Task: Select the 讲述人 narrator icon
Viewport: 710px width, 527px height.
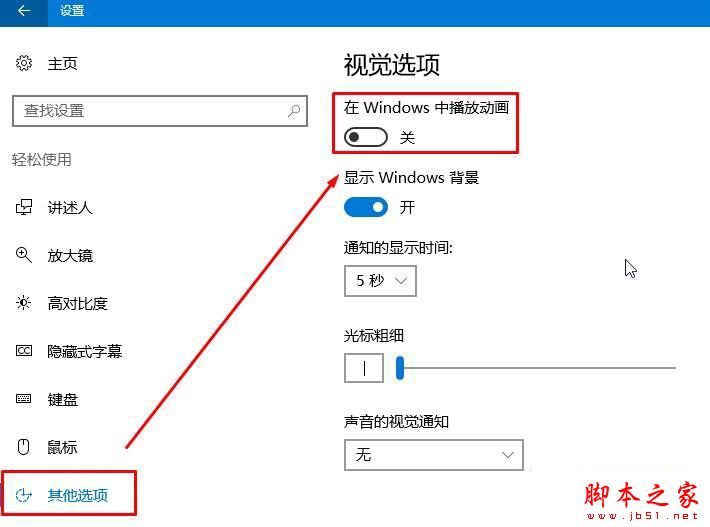Action: [24, 207]
